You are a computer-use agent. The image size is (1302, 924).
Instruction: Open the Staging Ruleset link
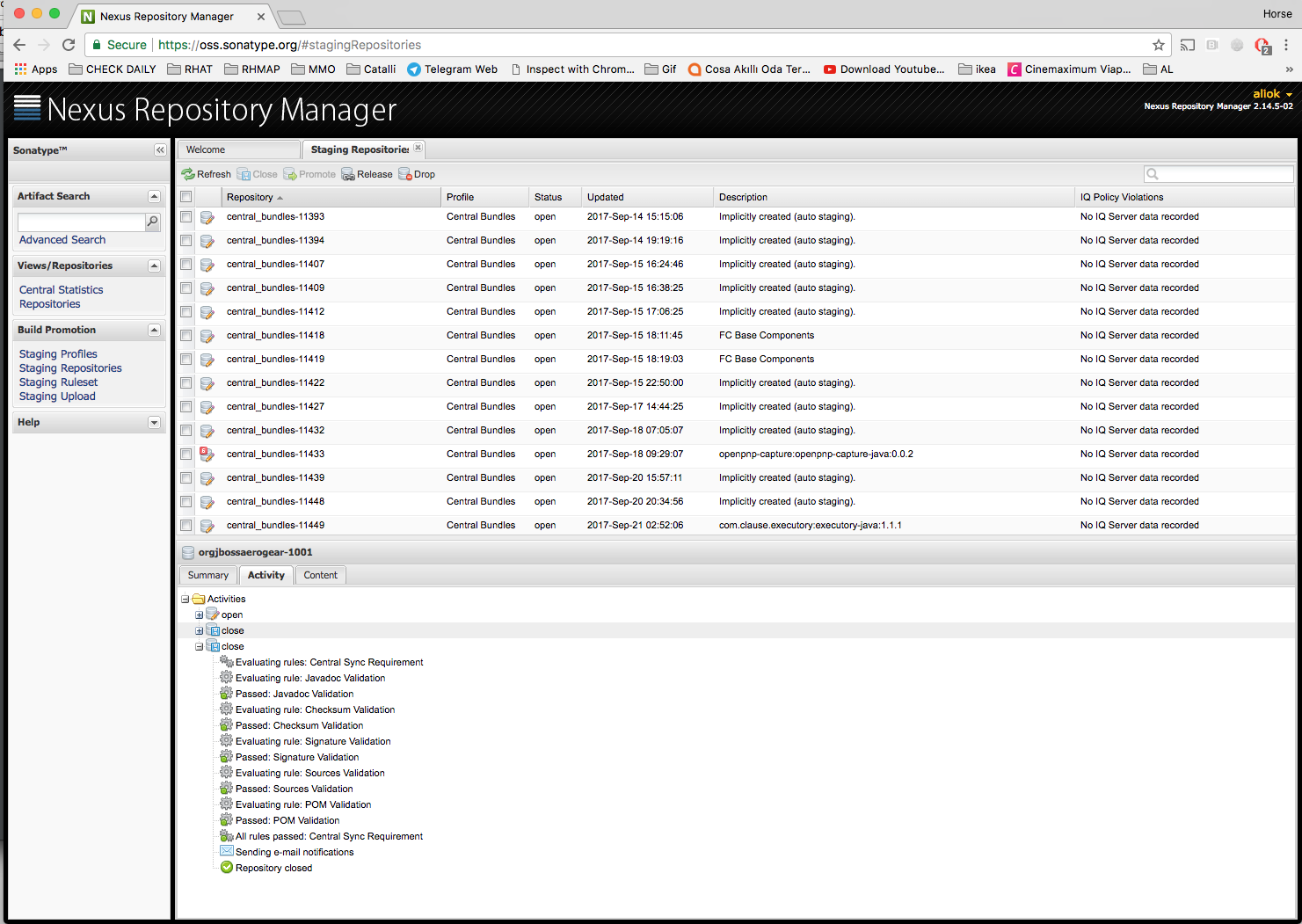pyautogui.click(x=58, y=382)
